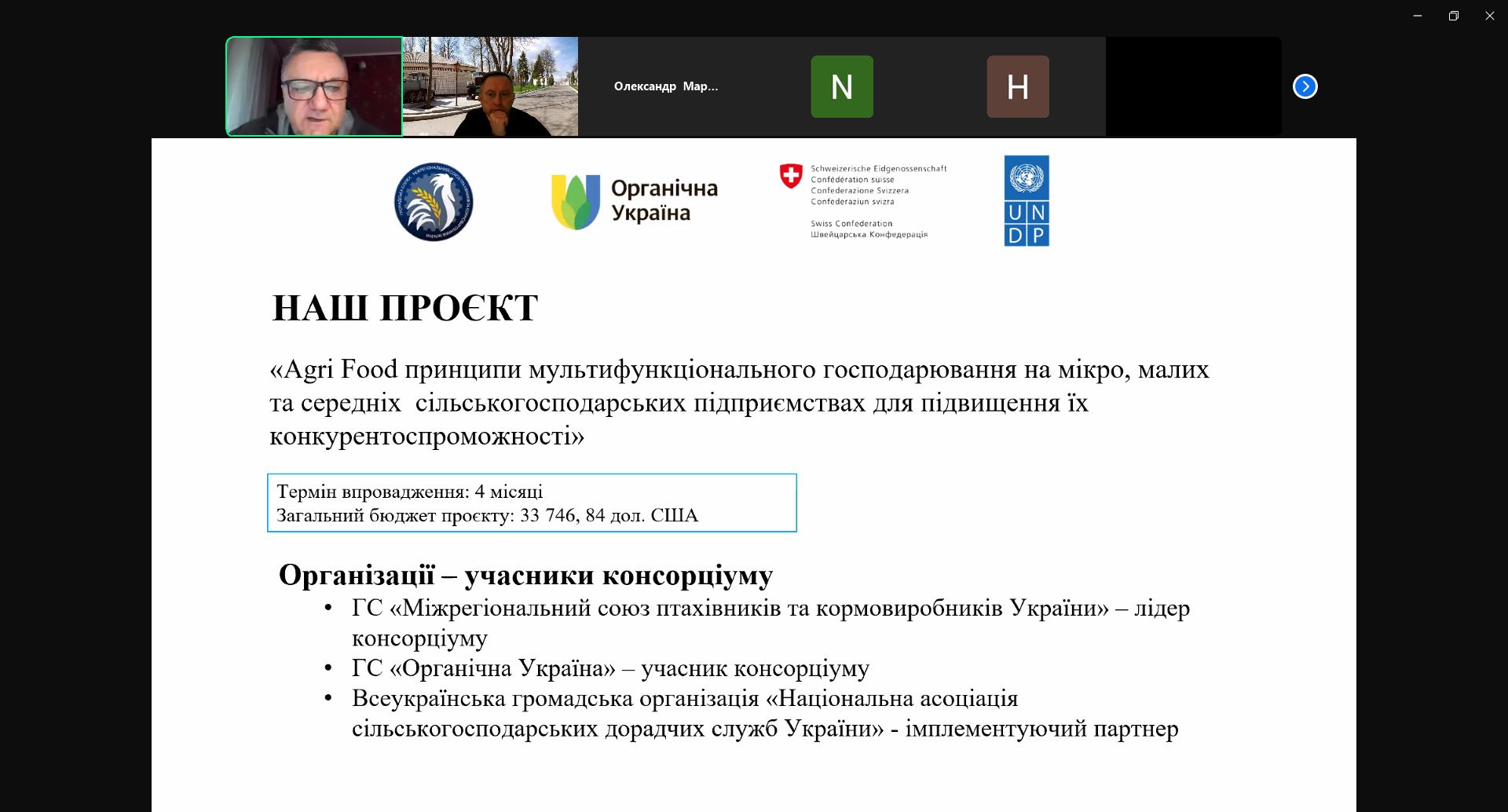Image resolution: width=1508 pixels, height=812 pixels.
Task: Click the Національна асоціація bullet text
Action: (765, 713)
